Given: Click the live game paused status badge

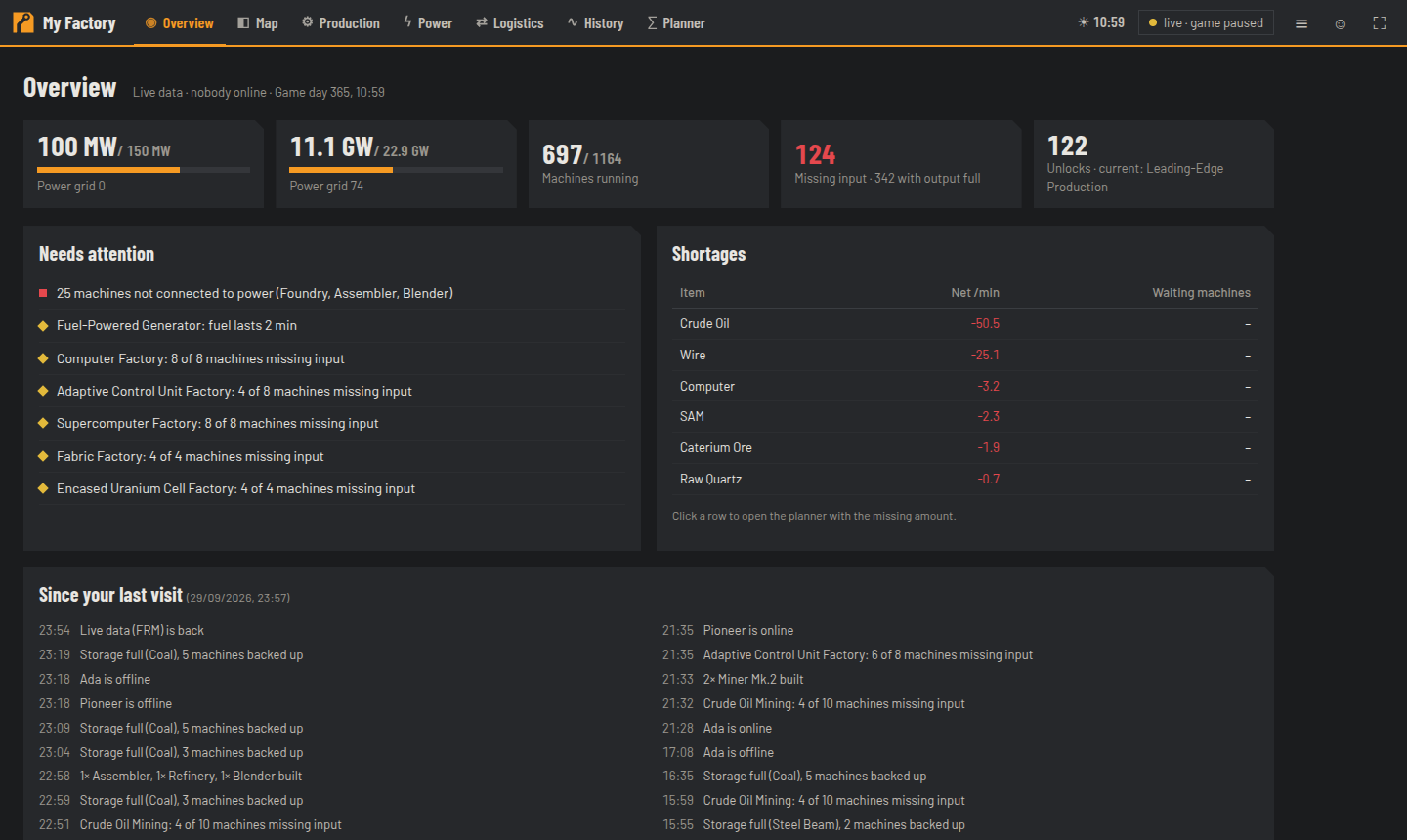Looking at the screenshot, I should pyautogui.click(x=1206, y=22).
